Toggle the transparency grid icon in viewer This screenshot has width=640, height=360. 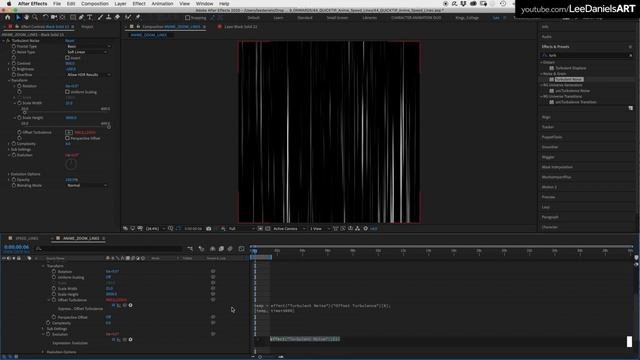click(268, 229)
